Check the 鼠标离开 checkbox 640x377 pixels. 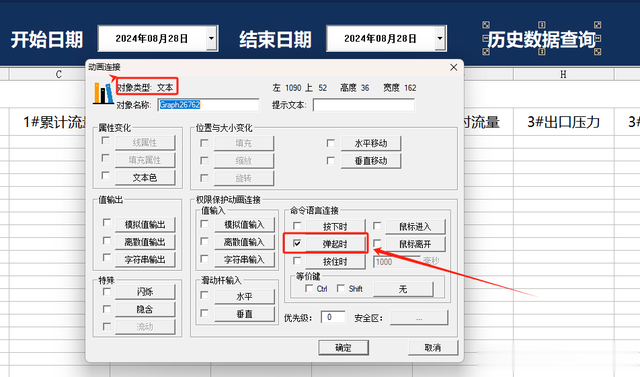click(377, 243)
